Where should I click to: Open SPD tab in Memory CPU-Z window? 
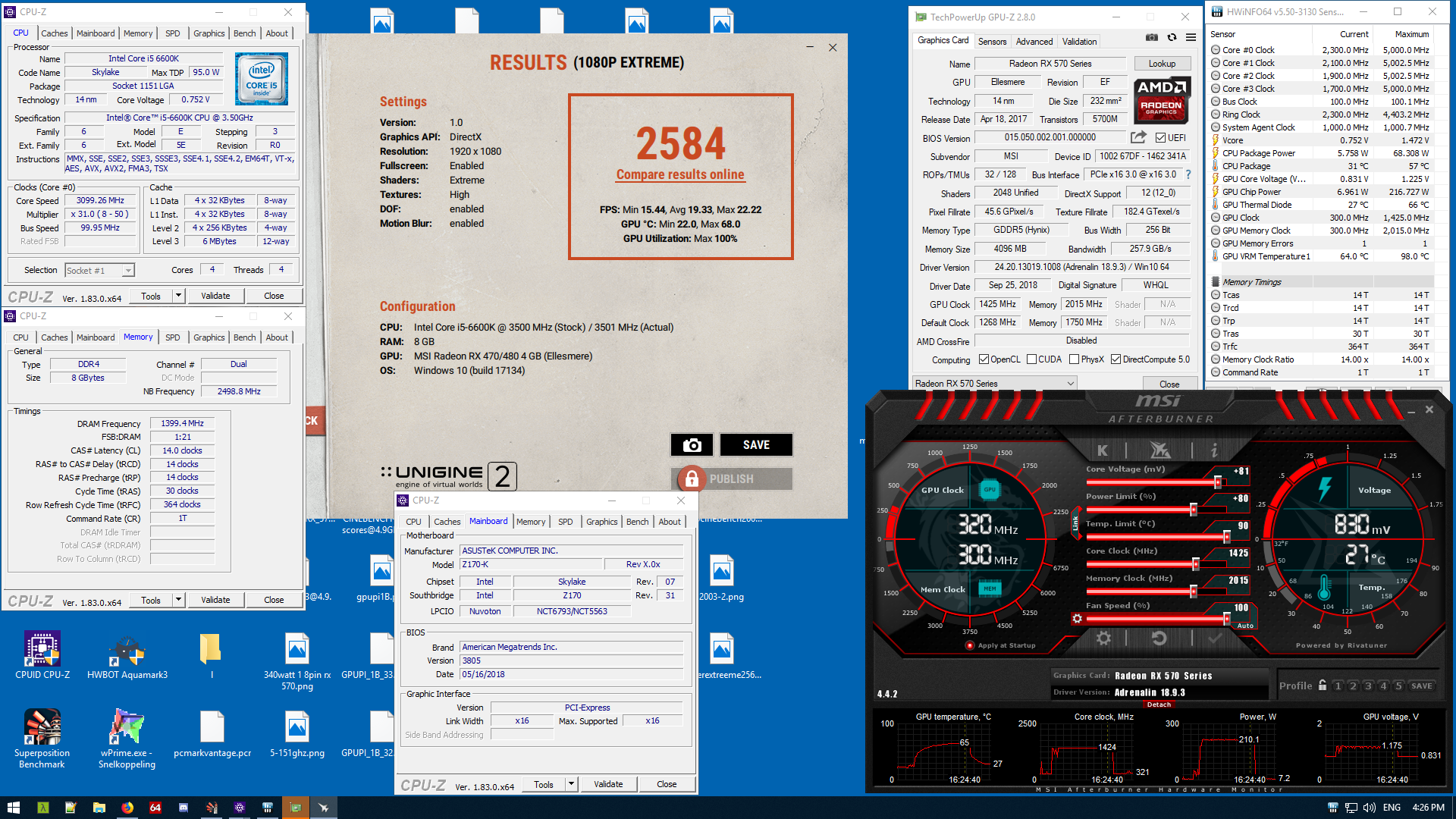[173, 337]
